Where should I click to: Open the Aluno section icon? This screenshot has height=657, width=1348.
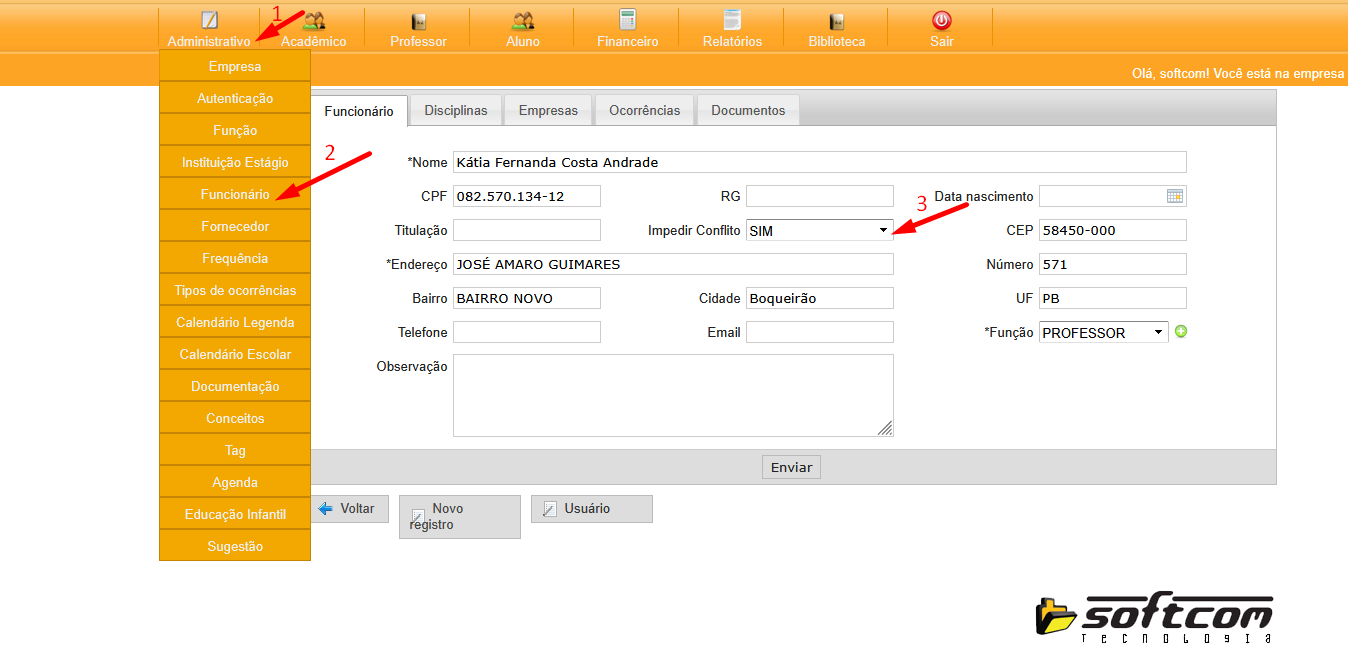(x=522, y=21)
